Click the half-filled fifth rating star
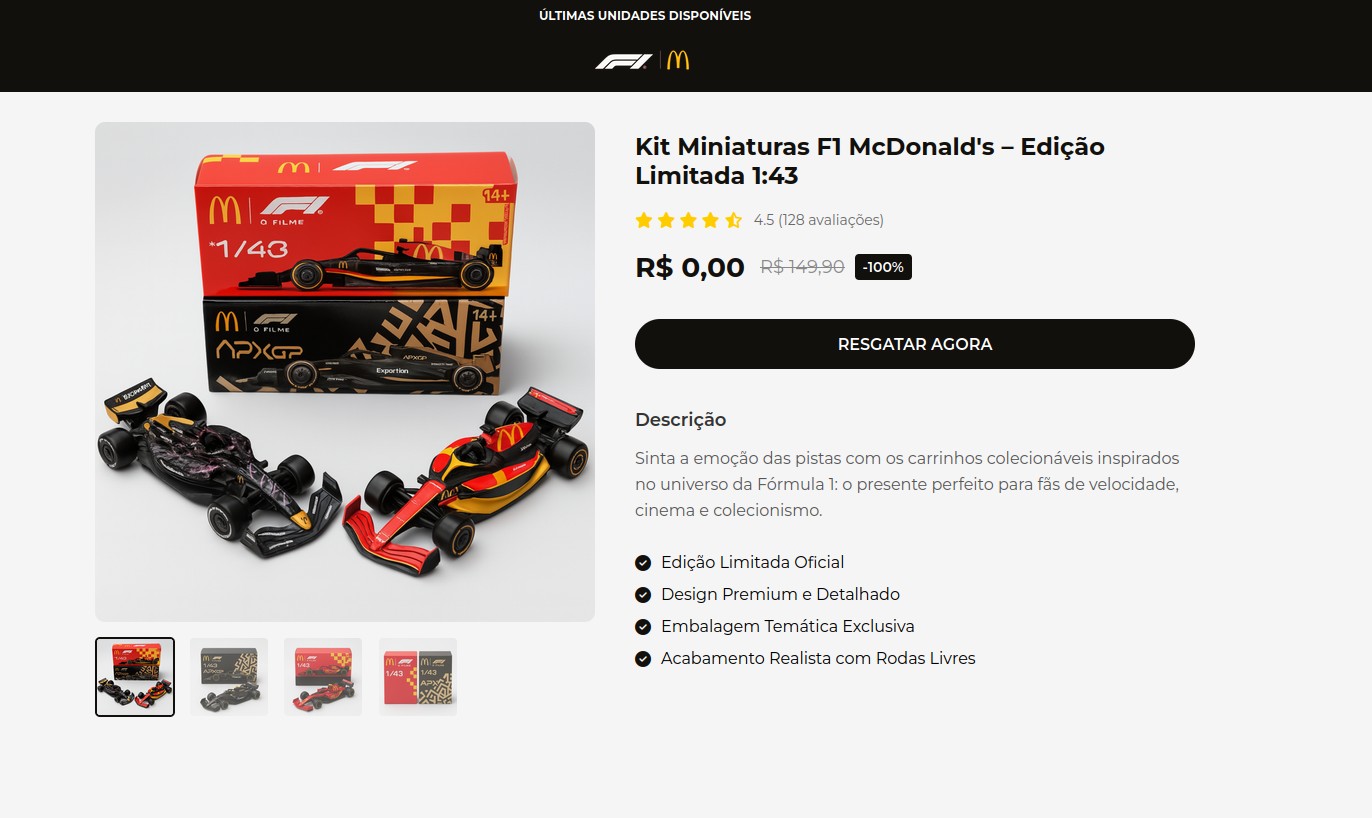 pos(733,220)
